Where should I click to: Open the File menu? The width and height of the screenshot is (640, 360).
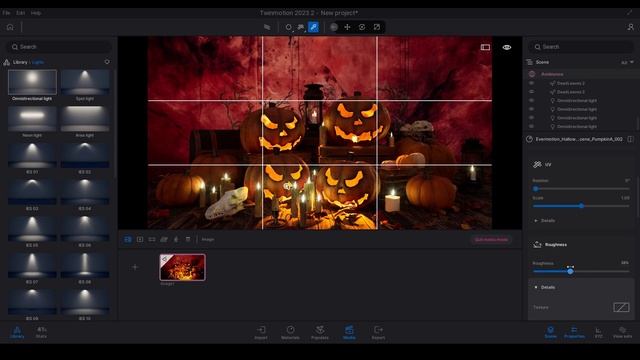(x=7, y=13)
